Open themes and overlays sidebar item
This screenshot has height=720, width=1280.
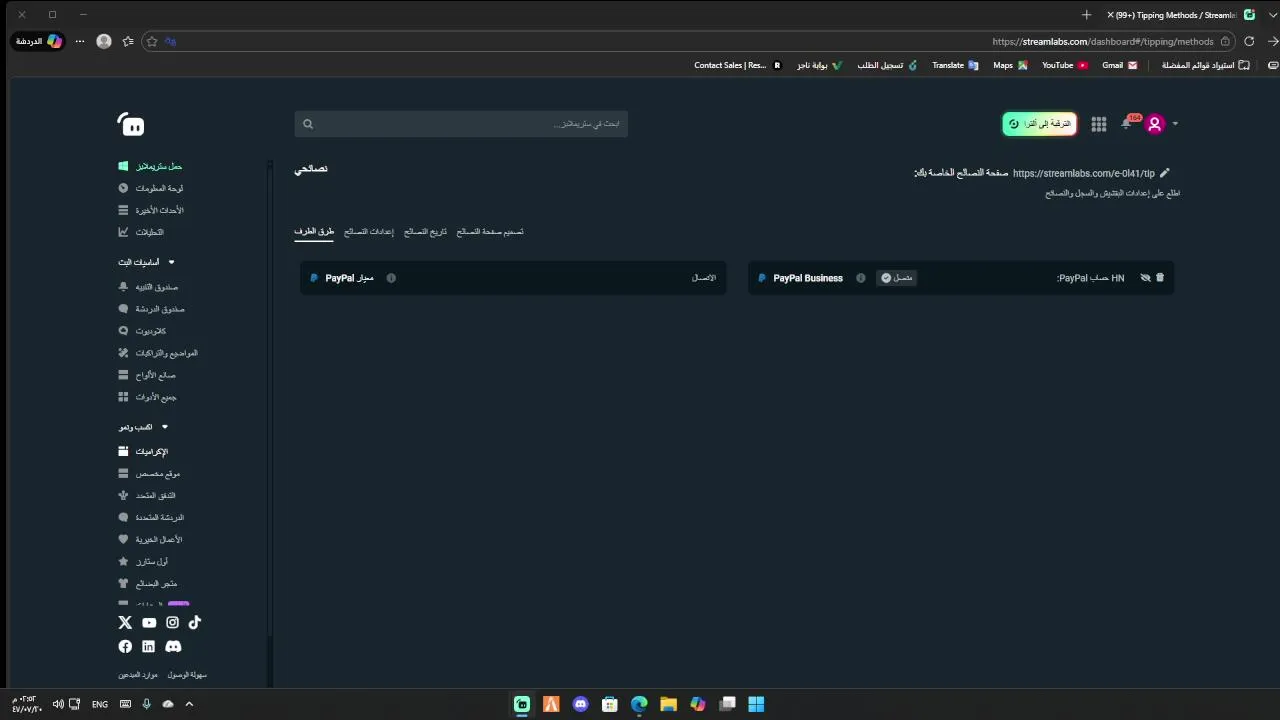point(158,353)
